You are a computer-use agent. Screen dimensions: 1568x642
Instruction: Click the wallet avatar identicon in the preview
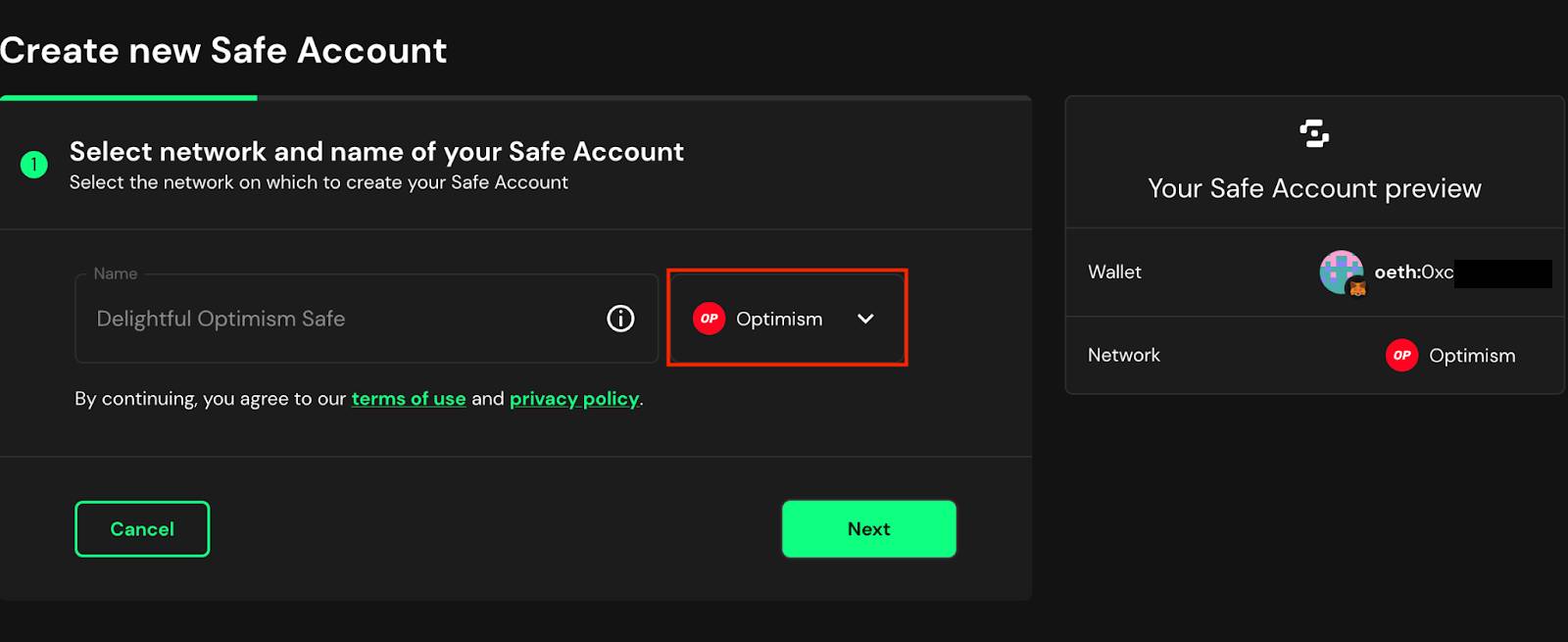click(x=1342, y=272)
